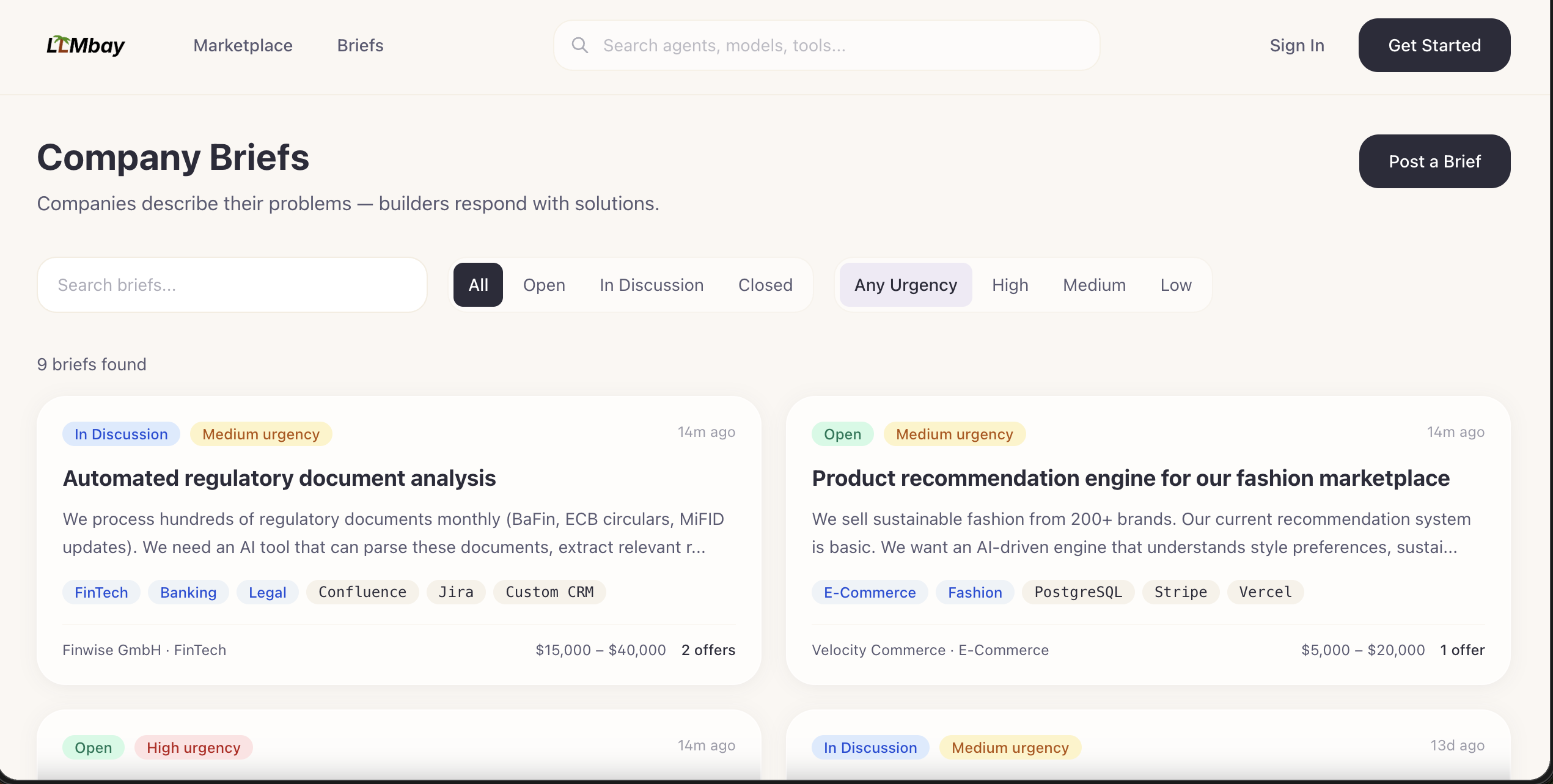
Task: Open the Product recommendation engine brief
Action: click(x=1130, y=478)
